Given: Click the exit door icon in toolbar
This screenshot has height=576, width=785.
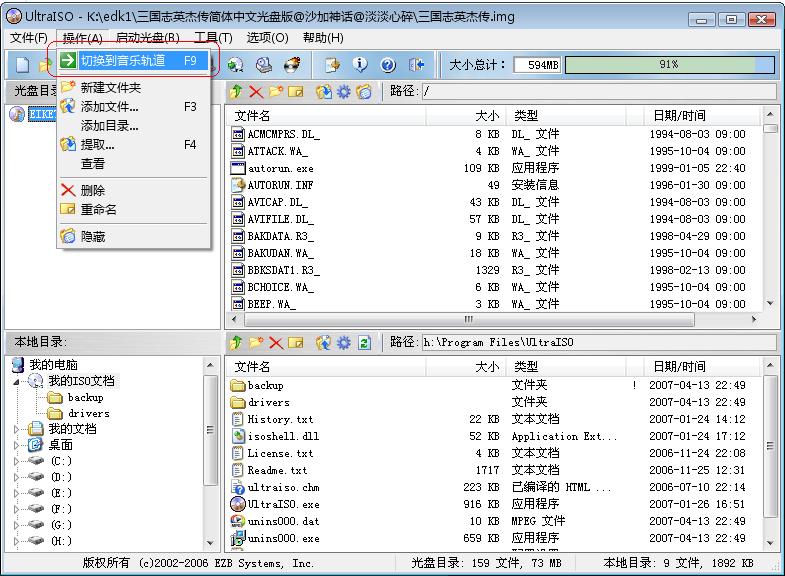Looking at the screenshot, I should [416, 65].
